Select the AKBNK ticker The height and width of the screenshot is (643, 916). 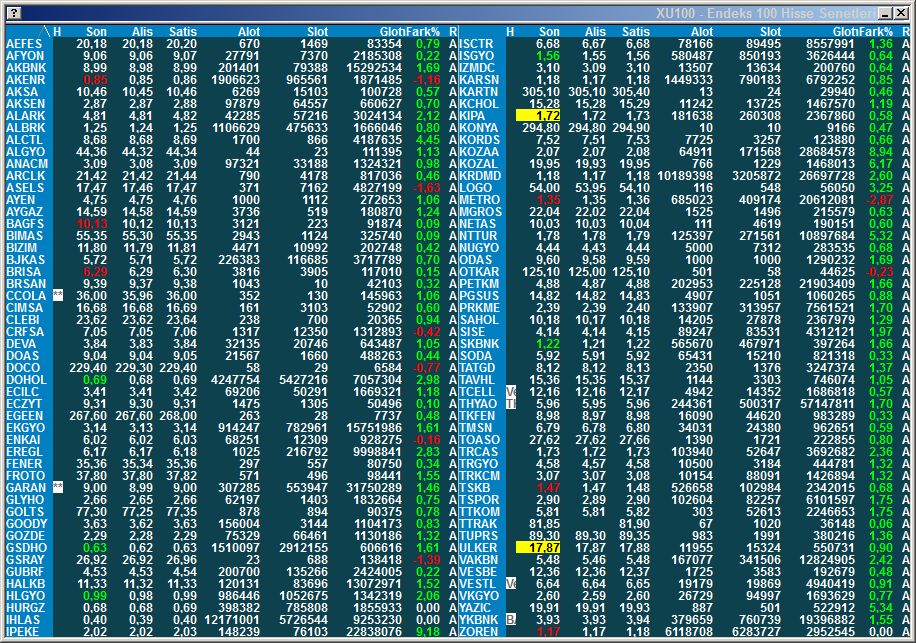(26, 68)
